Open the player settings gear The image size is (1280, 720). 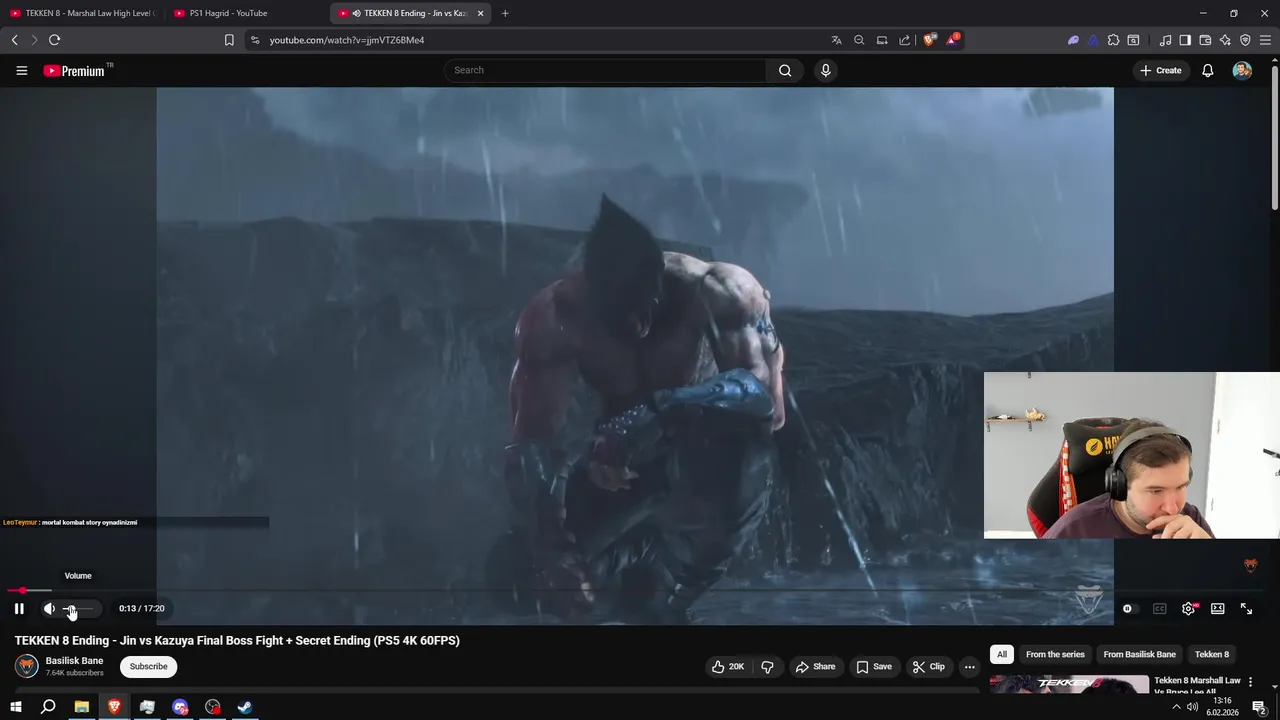(x=1188, y=608)
